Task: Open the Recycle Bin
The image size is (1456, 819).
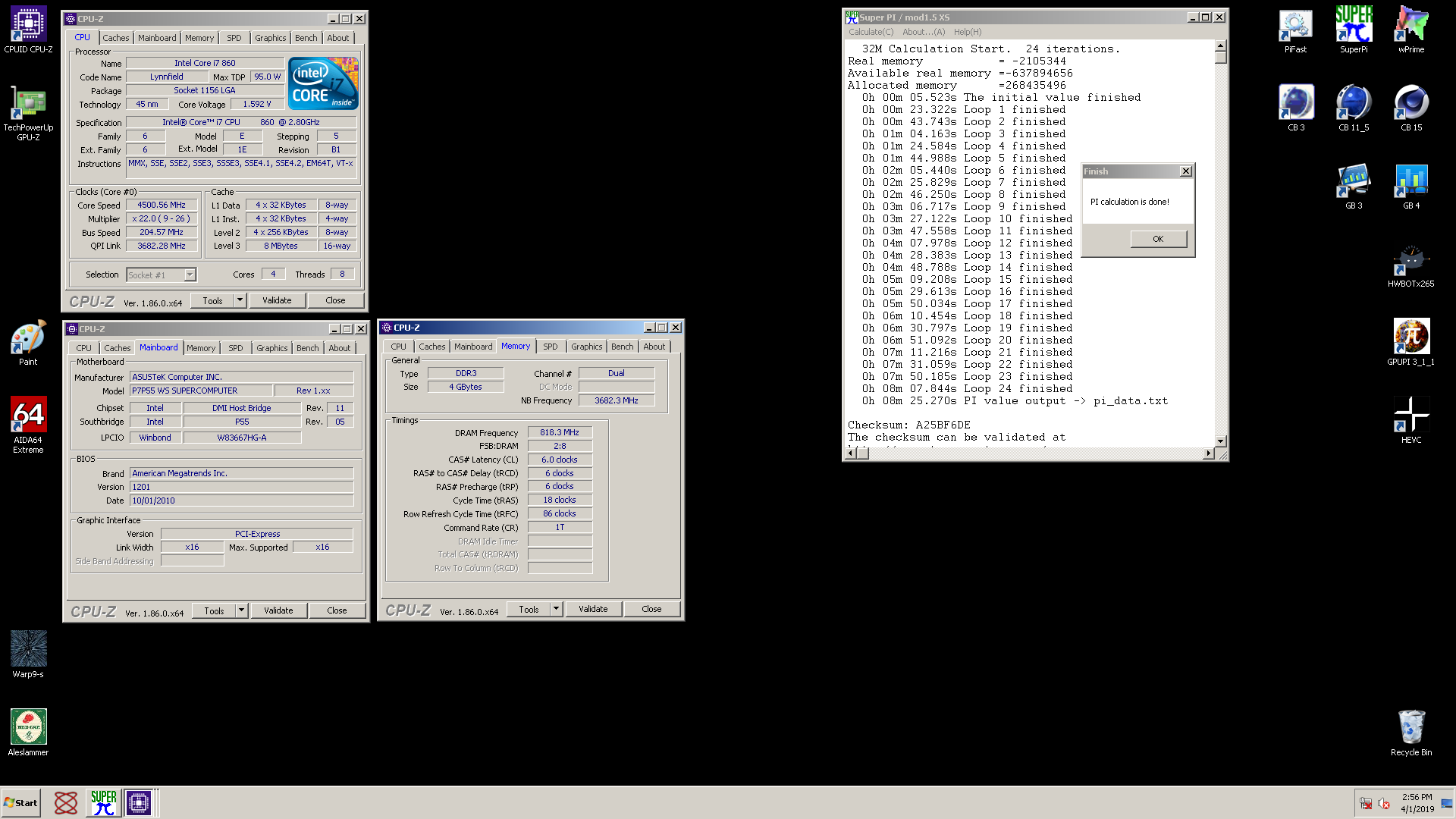Action: coord(1411,733)
